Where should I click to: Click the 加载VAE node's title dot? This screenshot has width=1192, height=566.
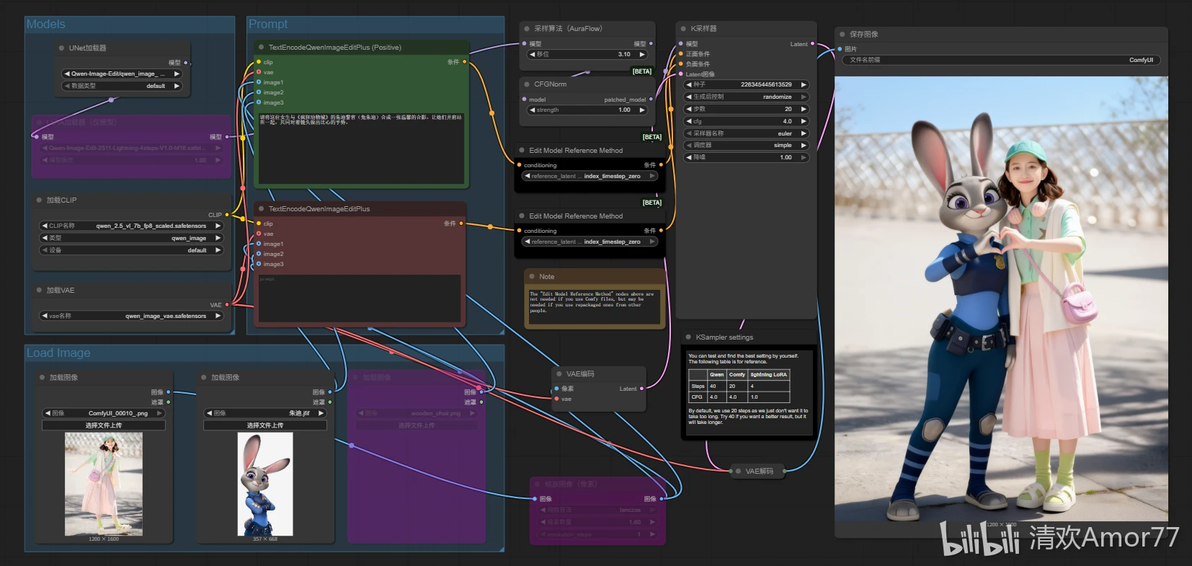pyautogui.click(x=39, y=290)
